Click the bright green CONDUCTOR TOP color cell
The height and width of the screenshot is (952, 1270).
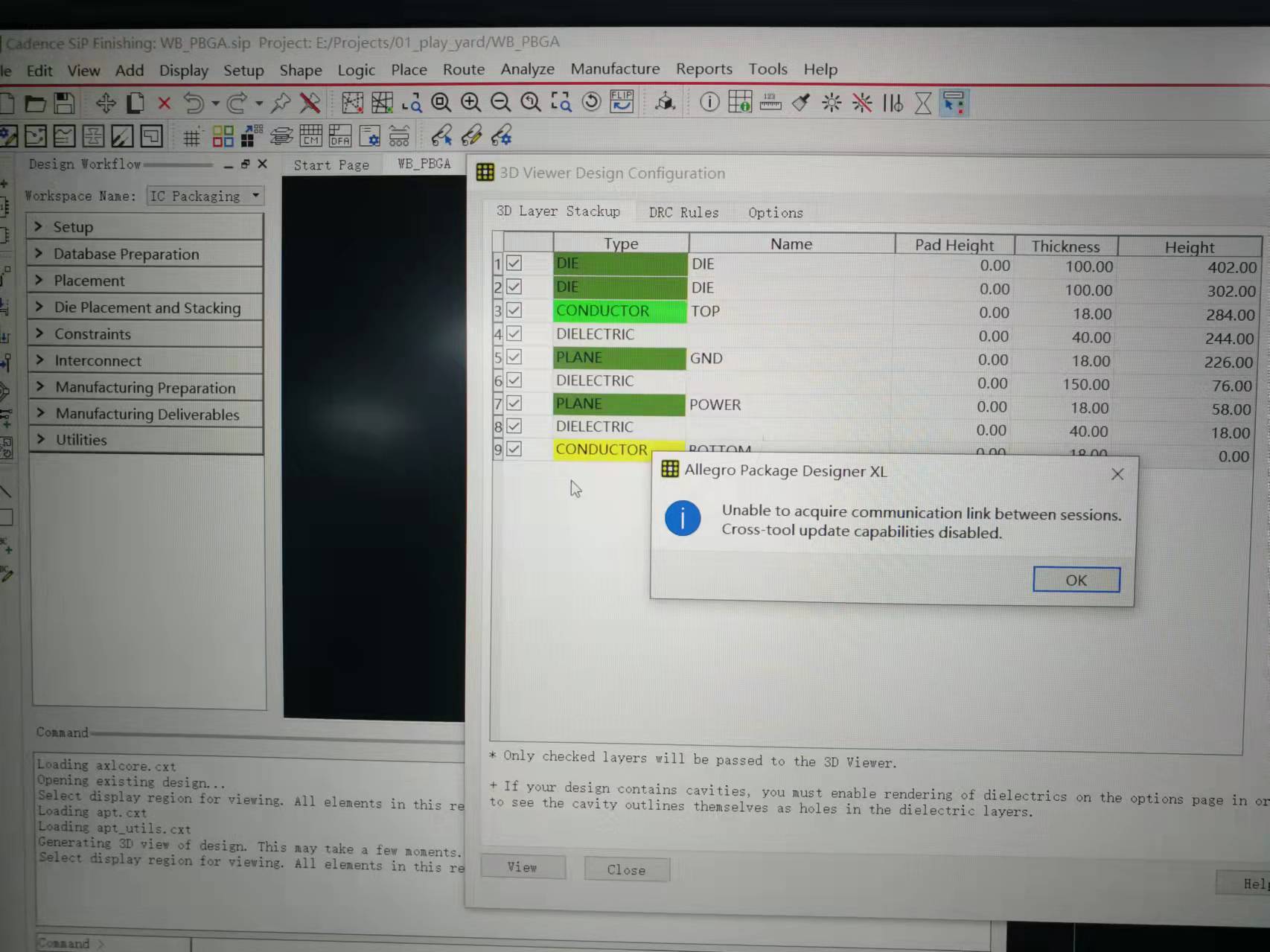point(619,310)
